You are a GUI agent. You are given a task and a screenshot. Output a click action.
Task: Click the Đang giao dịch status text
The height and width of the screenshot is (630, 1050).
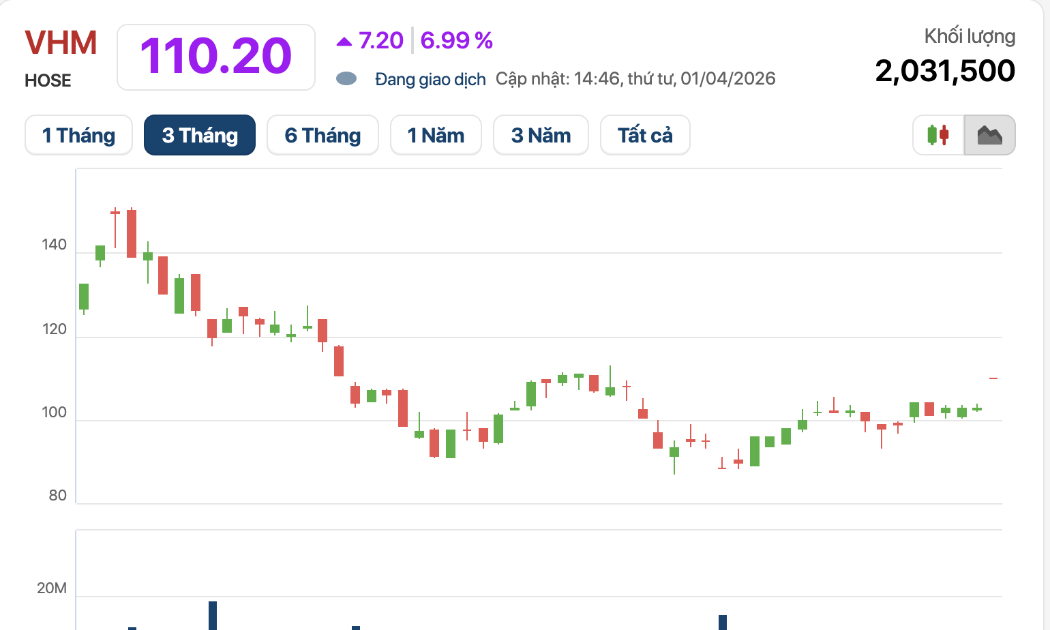(x=430, y=79)
